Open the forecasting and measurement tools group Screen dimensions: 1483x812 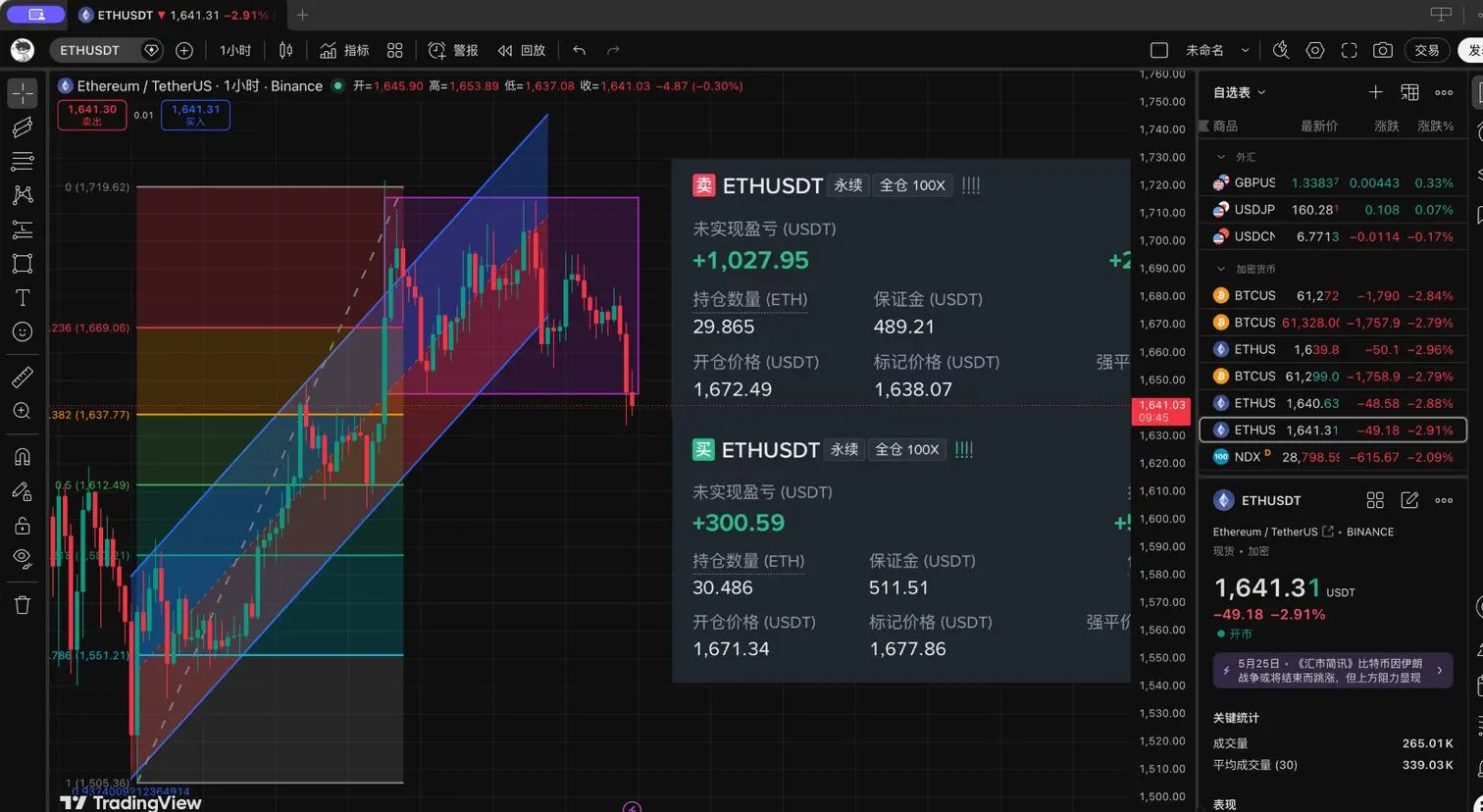23,229
